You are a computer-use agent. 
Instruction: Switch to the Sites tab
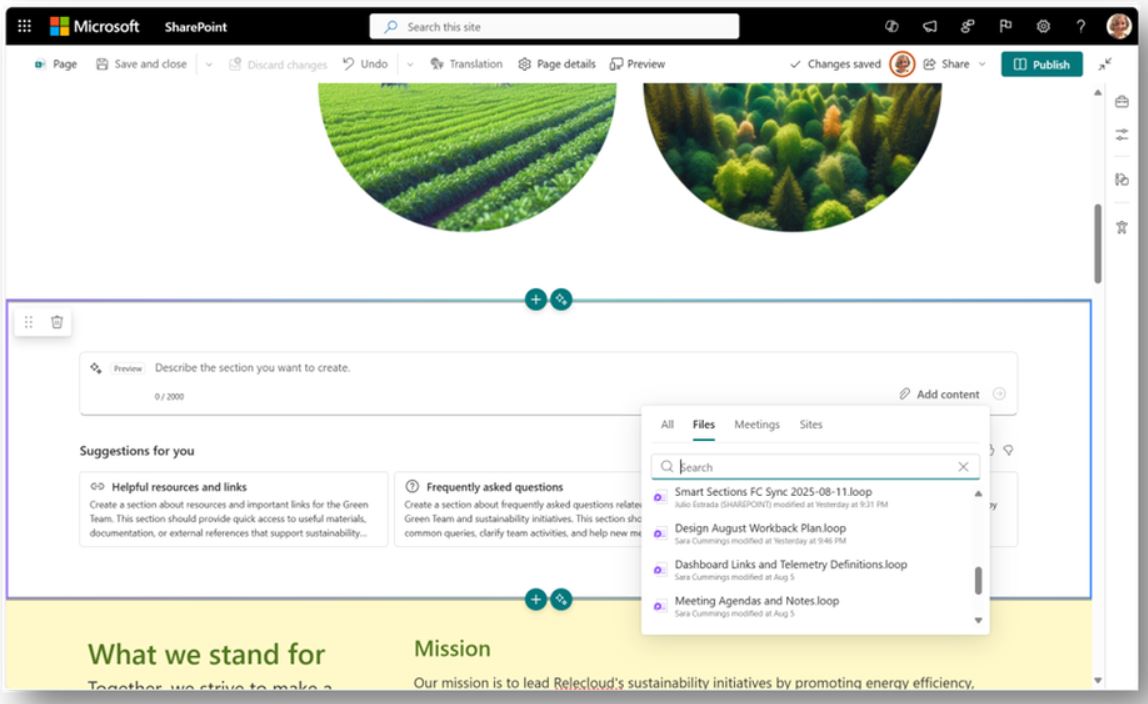[810, 424]
